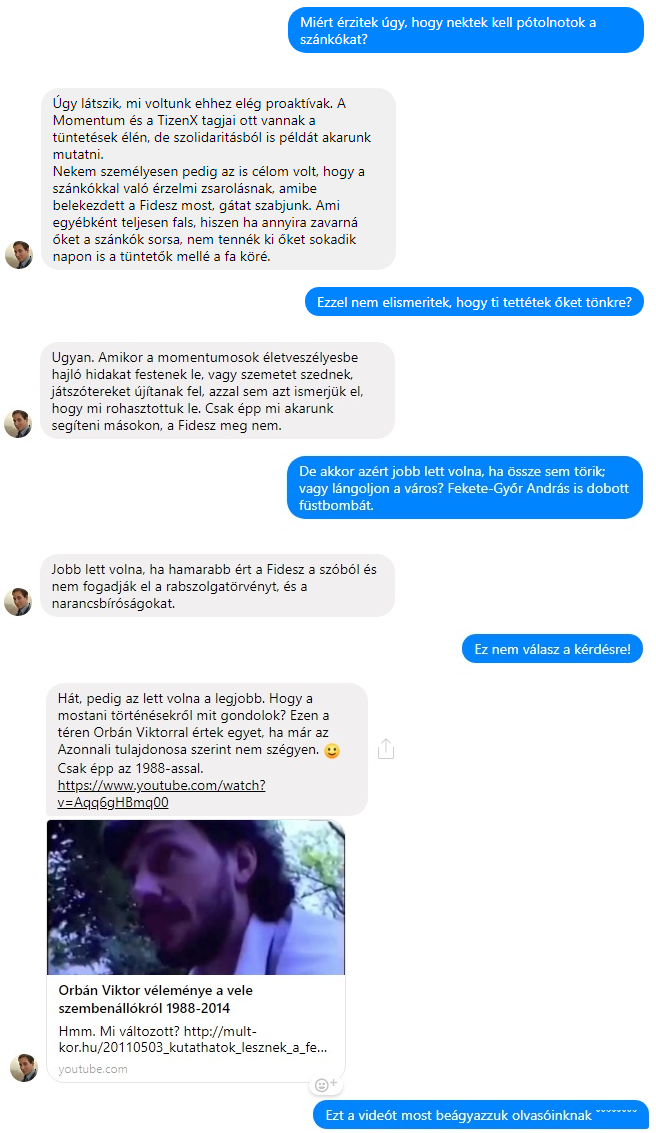This screenshot has width=656, height=1133.
Task: Click sender avatar beside the 'Ugyan. Amikor' message
Action: pos(19,424)
